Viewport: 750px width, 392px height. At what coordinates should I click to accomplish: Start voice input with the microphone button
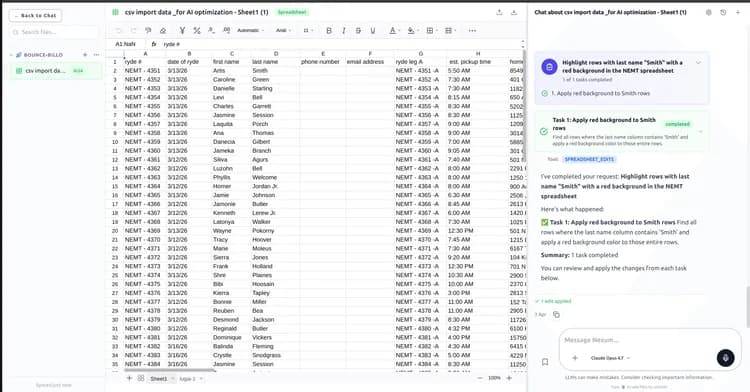coord(725,358)
